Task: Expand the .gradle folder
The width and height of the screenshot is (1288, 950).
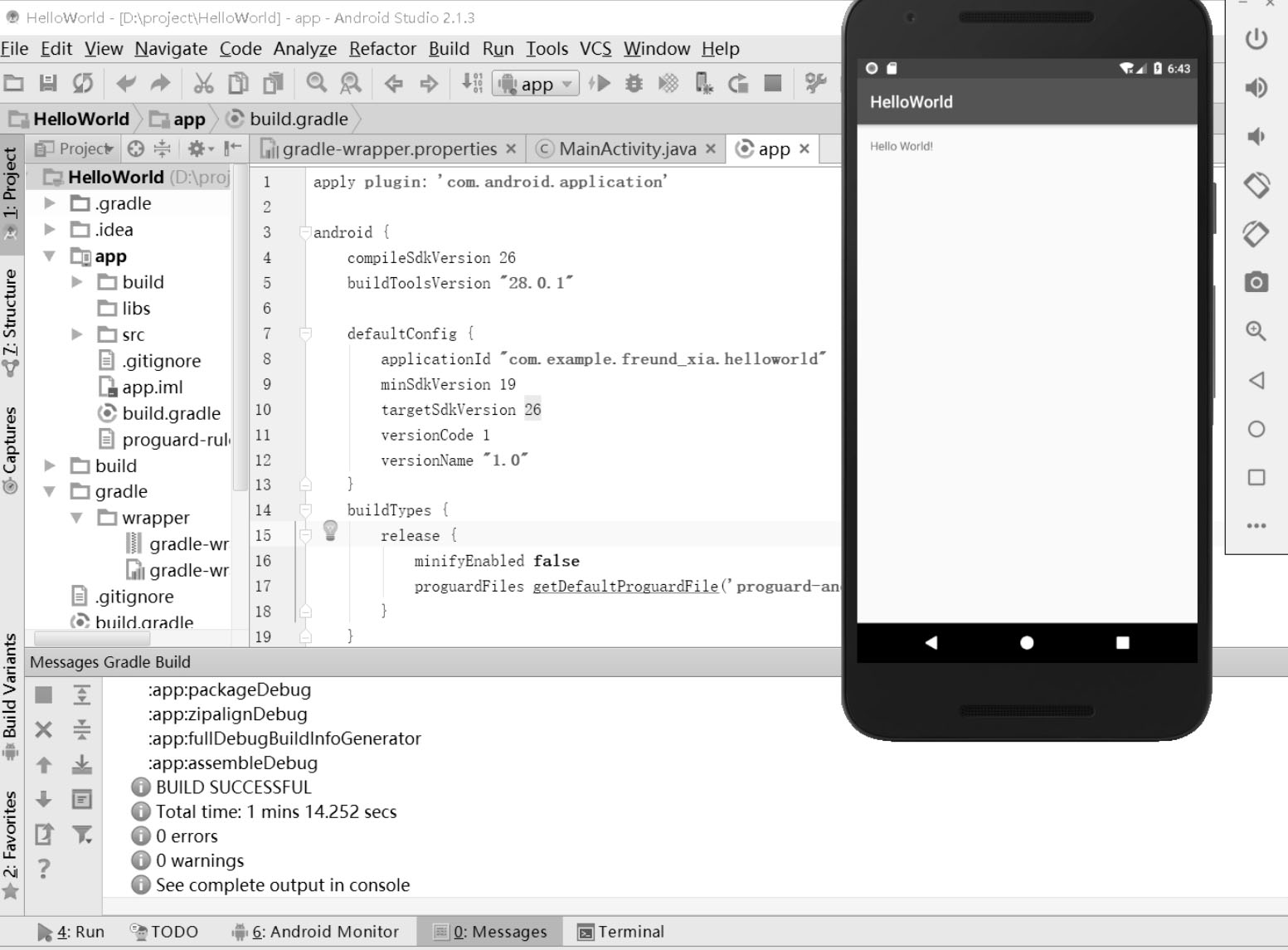Action: pos(50,202)
